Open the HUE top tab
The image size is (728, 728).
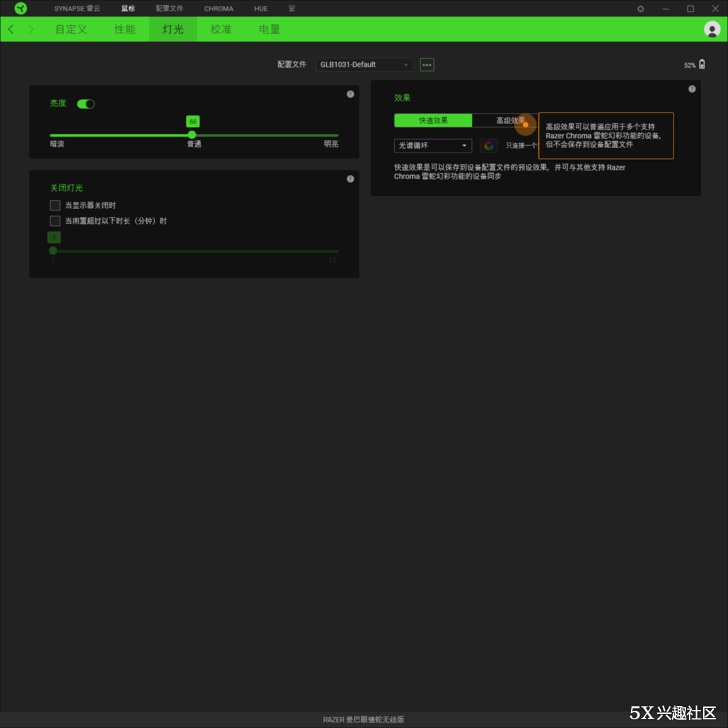click(x=260, y=8)
